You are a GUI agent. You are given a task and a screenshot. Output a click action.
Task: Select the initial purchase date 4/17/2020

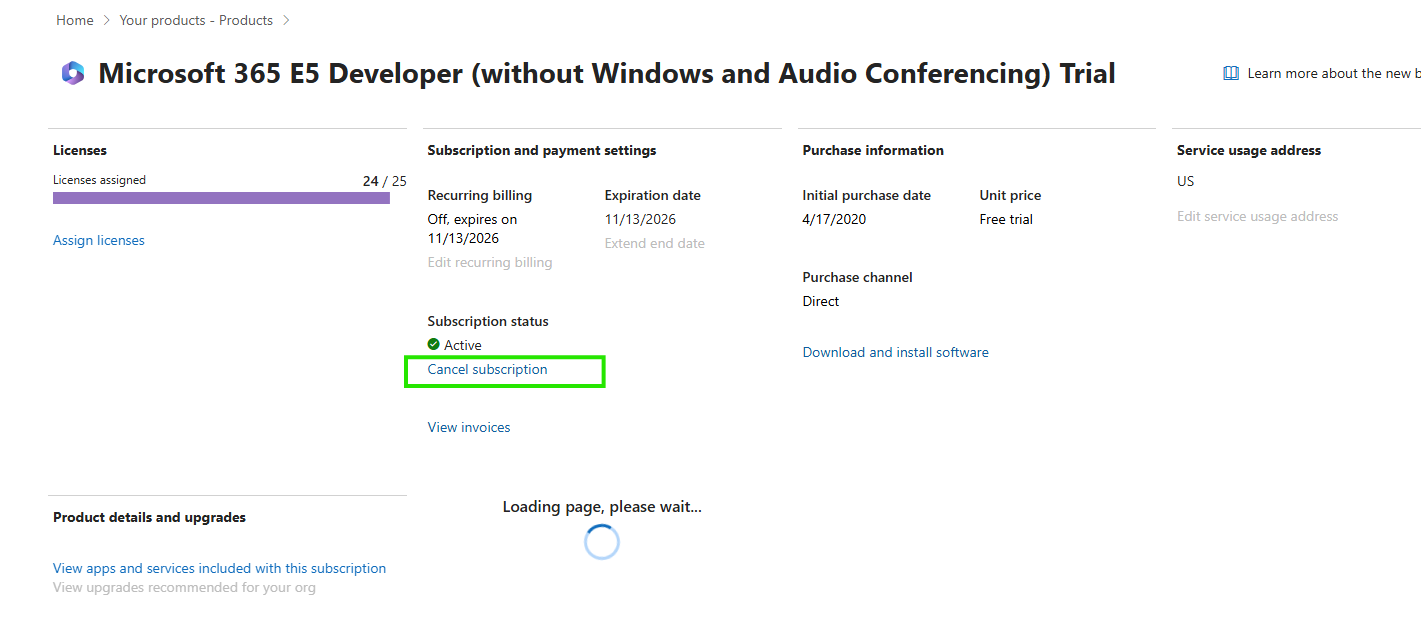click(x=834, y=219)
